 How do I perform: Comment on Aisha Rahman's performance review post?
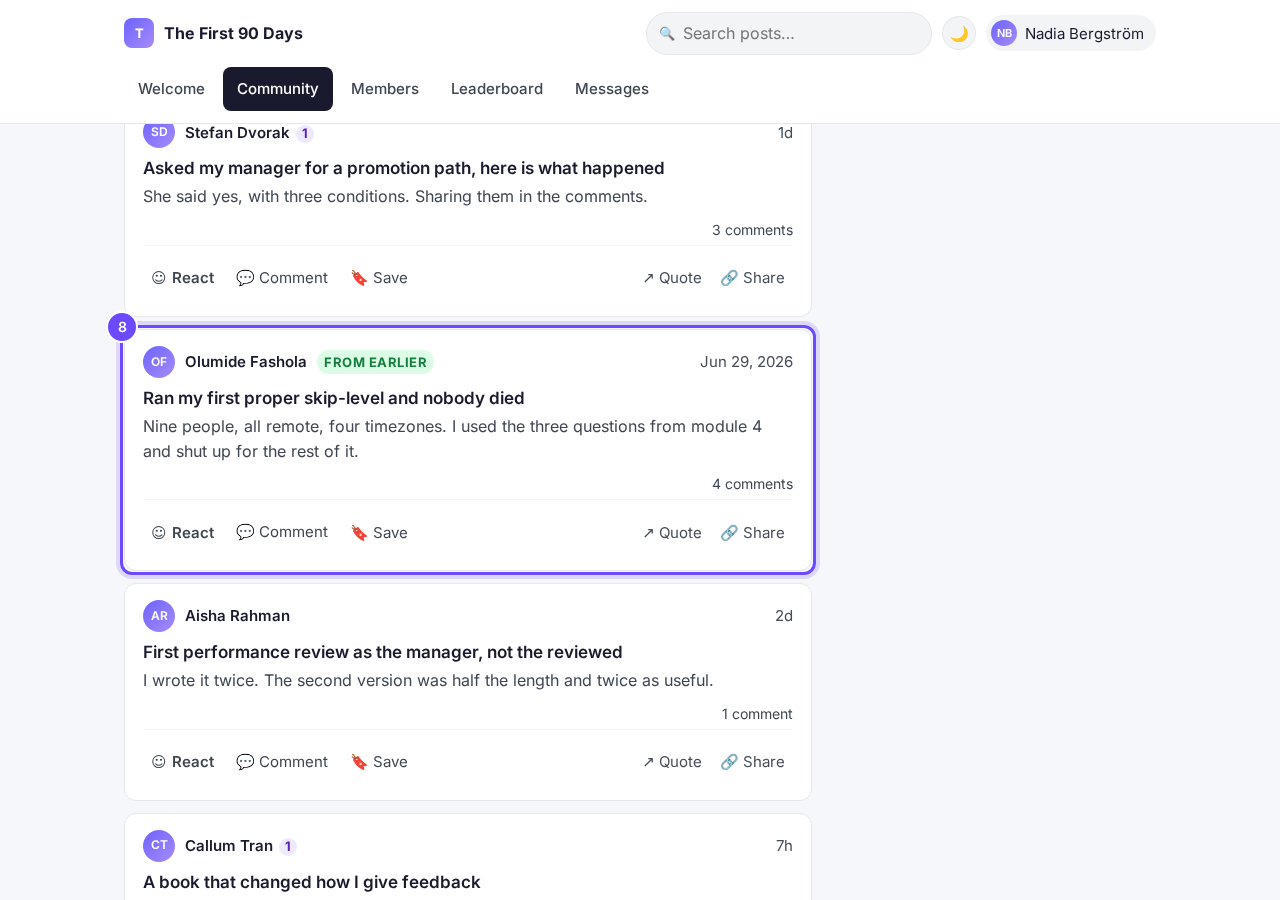tap(282, 762)
